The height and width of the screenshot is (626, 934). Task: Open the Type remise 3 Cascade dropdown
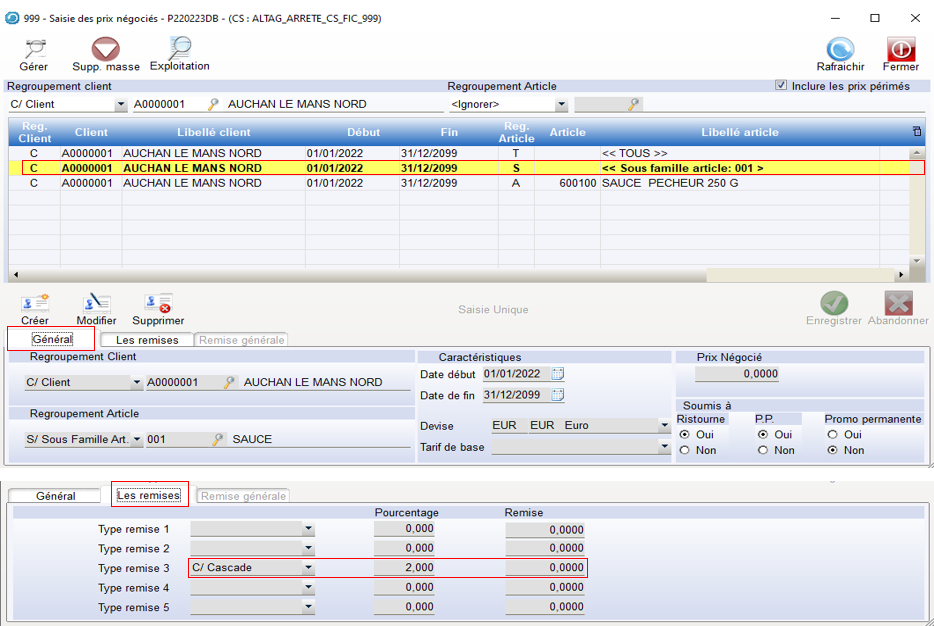[x=309, y=568]
